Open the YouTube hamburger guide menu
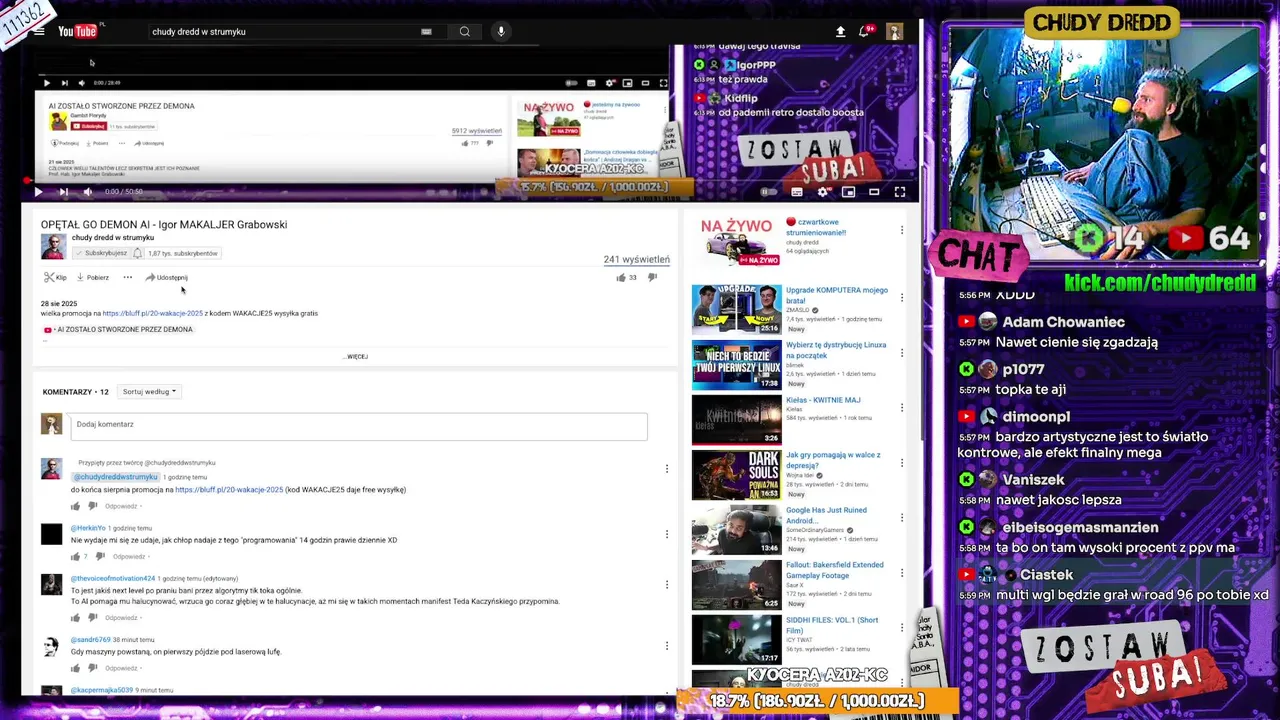The height and width of the screenshot is (720, 1280). tap(39, 31)
